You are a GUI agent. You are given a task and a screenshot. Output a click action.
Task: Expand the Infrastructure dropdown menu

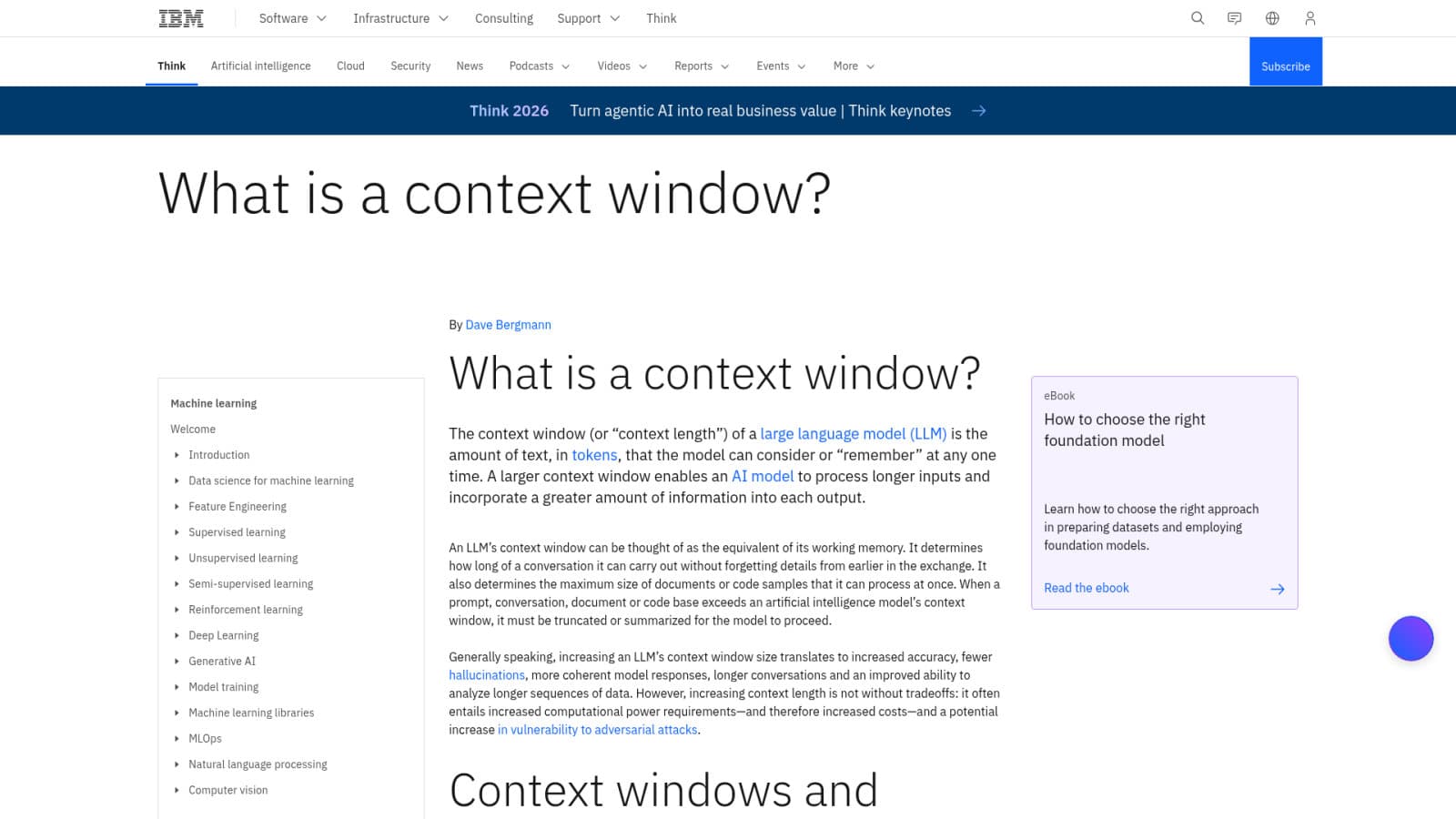pos(401,18)
